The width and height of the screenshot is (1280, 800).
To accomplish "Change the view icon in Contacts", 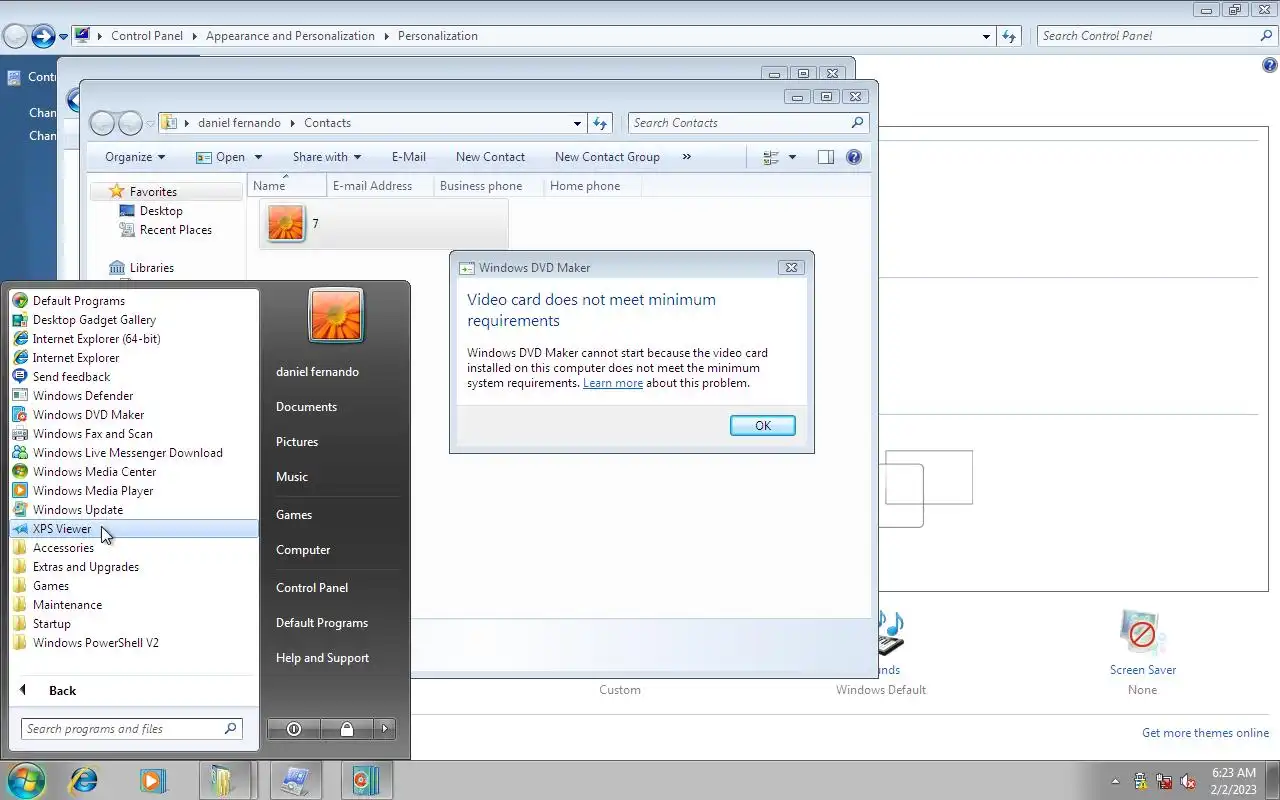I will (771, 157).
